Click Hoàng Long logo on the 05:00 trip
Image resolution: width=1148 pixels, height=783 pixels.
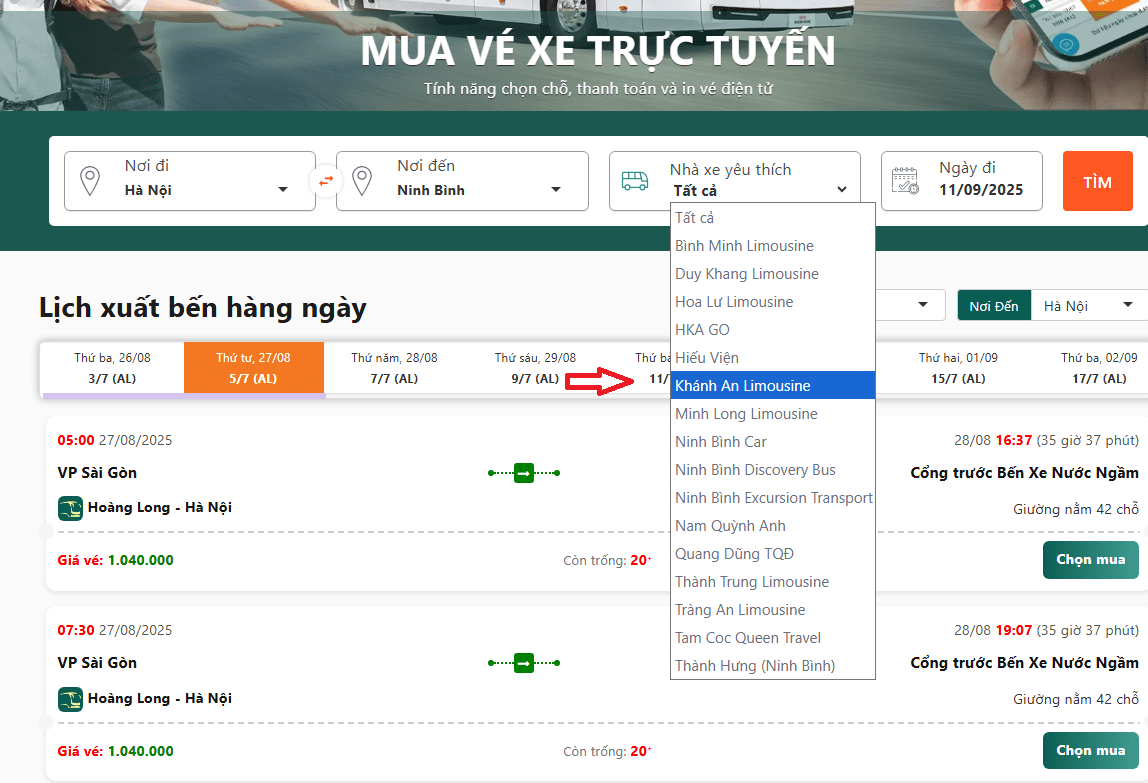[x=70, y=508]
